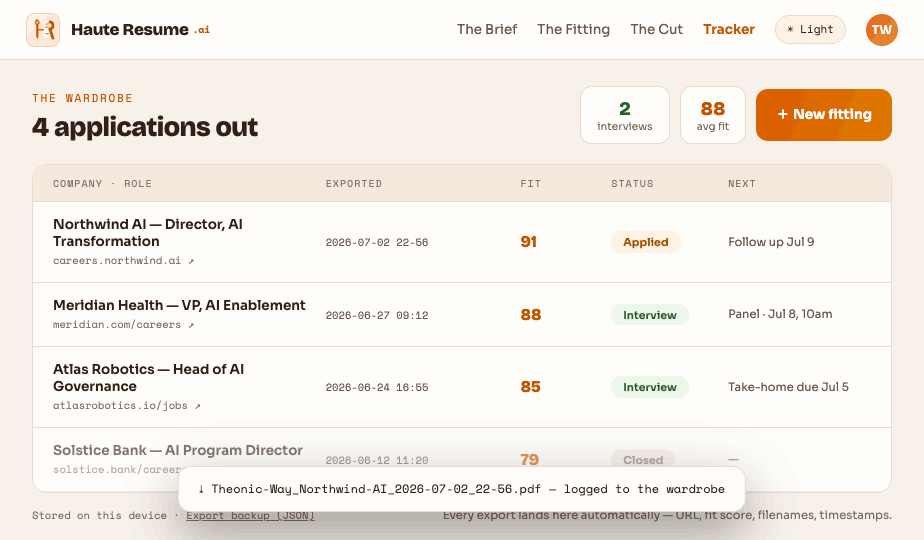Click Panel · Jul 8, 10am next step
Screen dimensions: 924x540
point(780,314)
